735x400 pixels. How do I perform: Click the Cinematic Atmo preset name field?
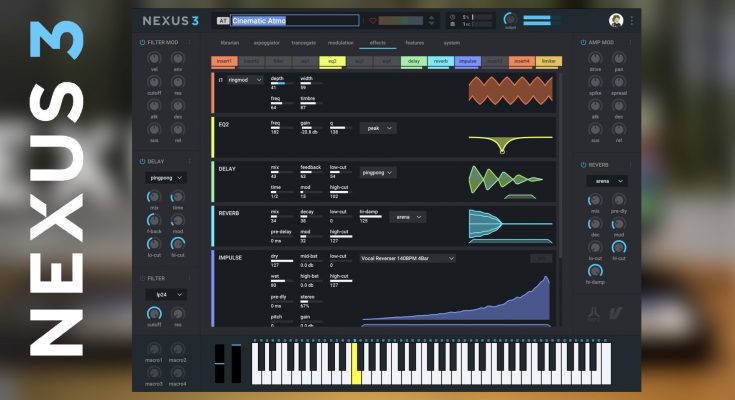coord(294,20)
